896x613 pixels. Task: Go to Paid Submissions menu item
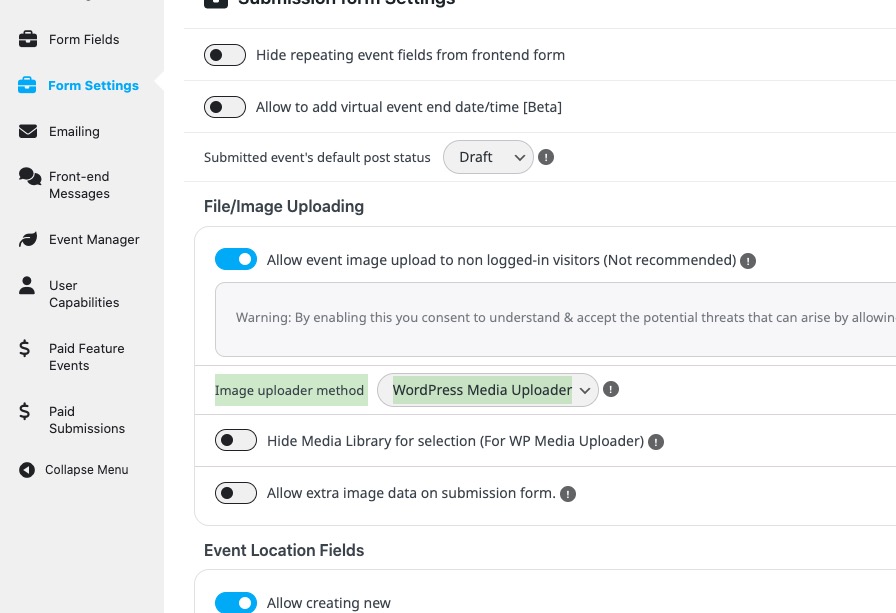coord(86,420)
